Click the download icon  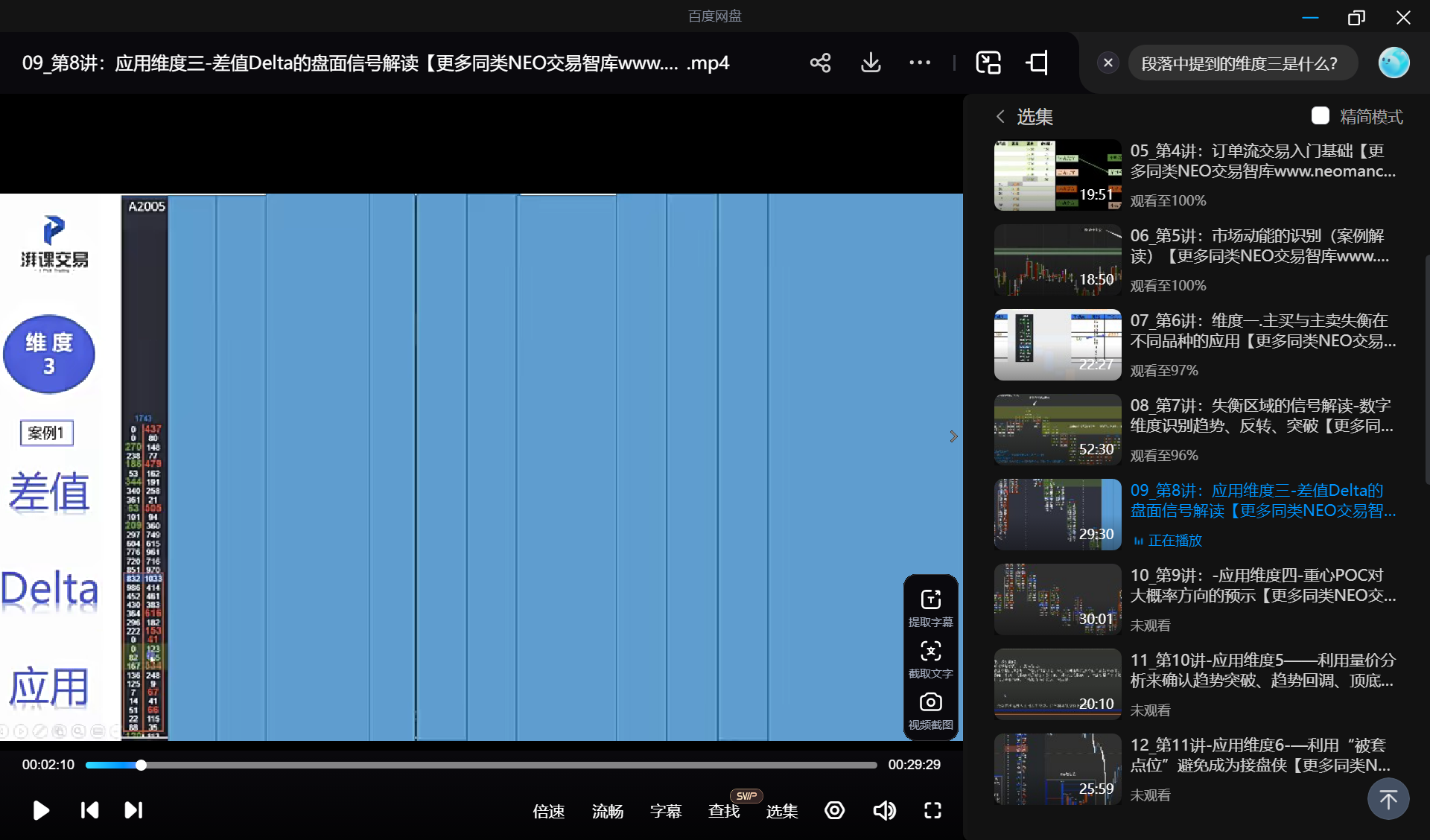coord(871,63)
